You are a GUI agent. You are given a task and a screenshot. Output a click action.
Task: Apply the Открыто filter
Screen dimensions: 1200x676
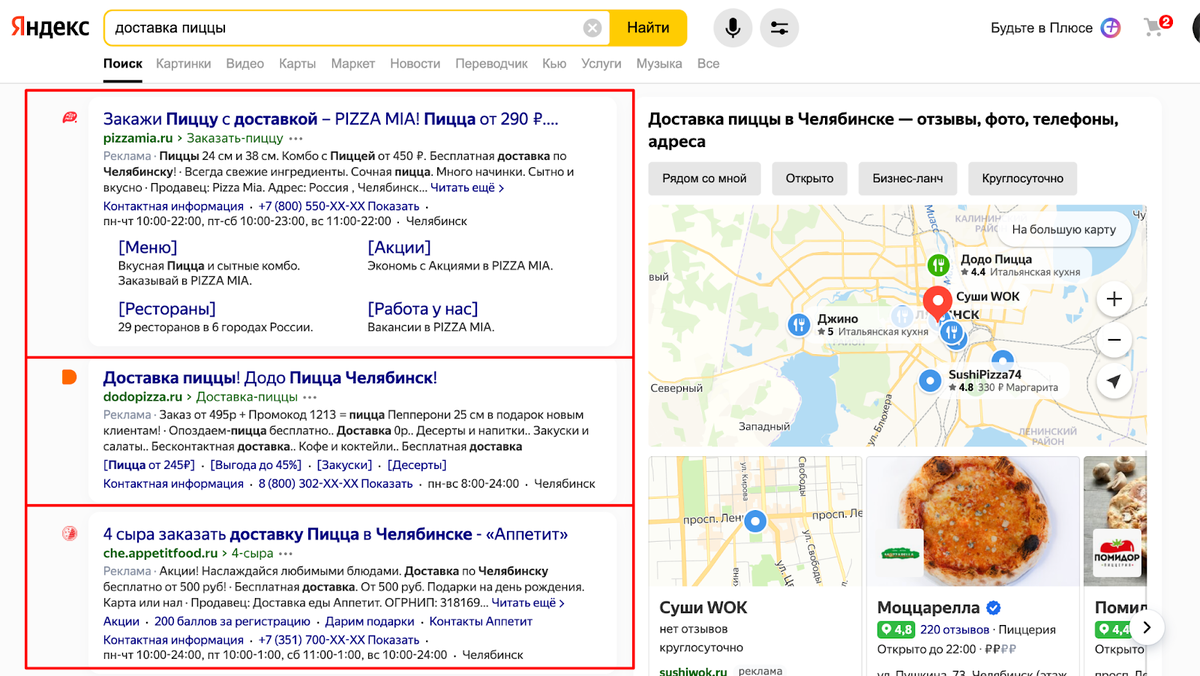pos(809,178)
